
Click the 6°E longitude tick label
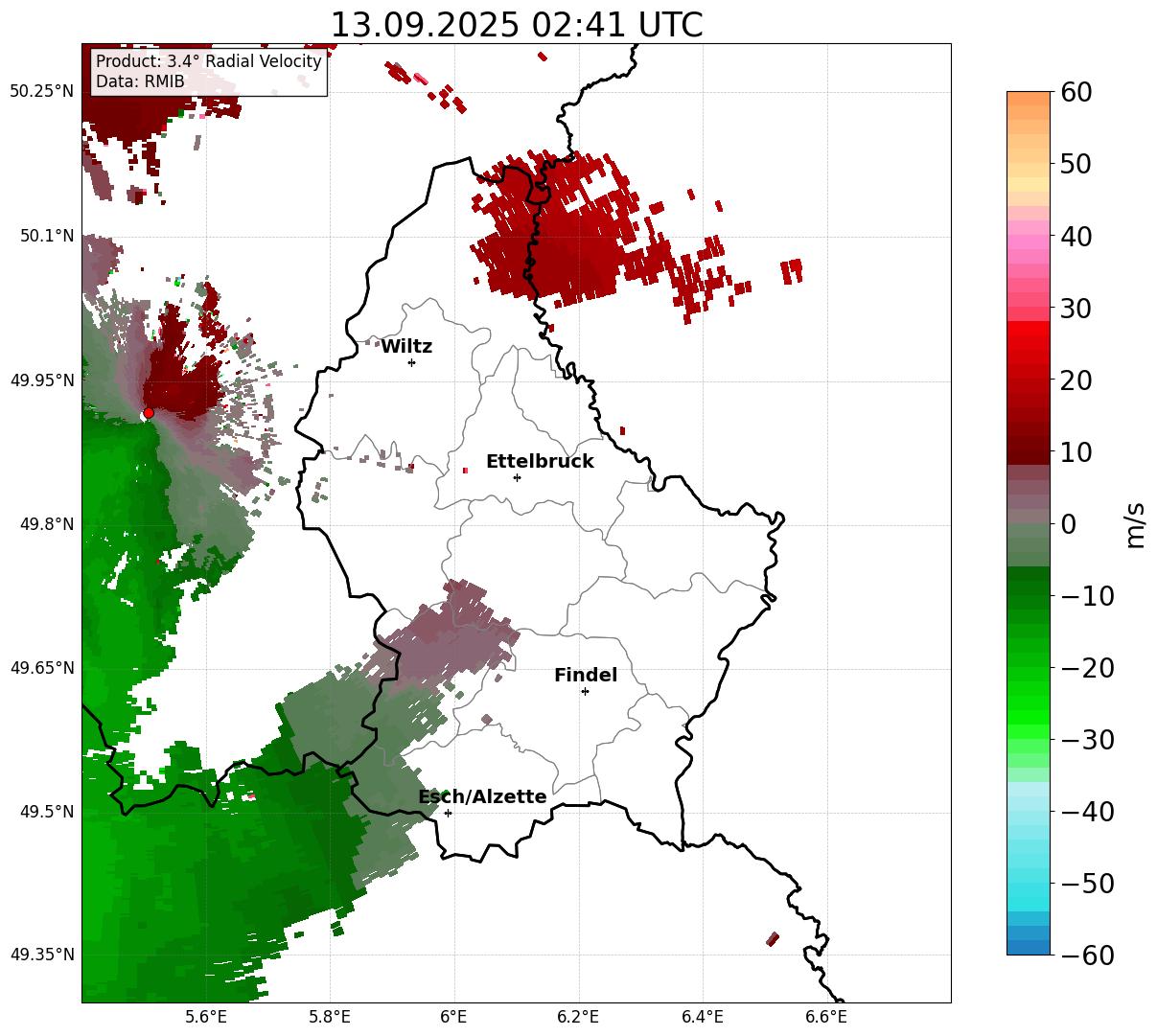tap(454, 1017)
